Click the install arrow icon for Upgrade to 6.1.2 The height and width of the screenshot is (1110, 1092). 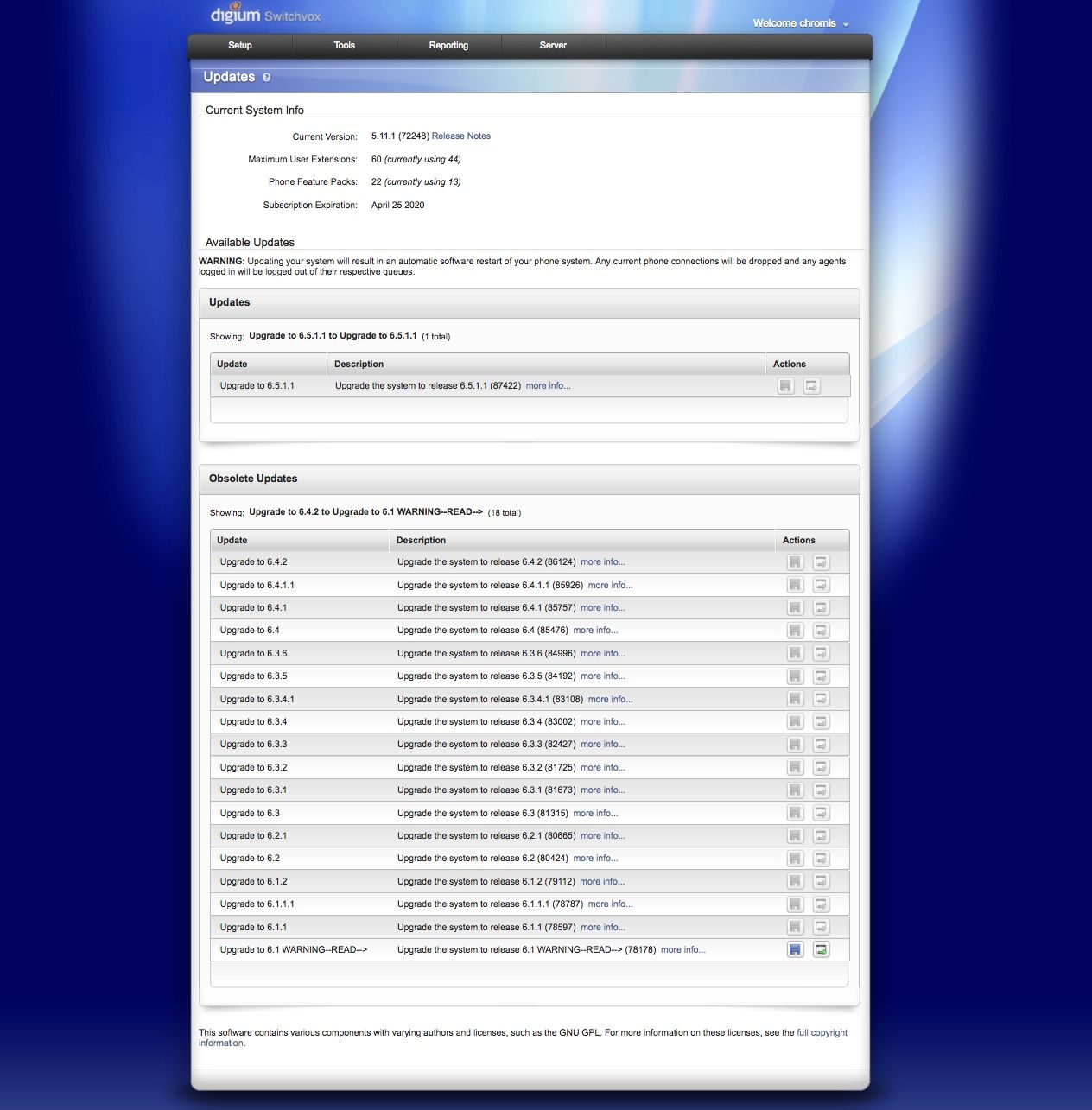click(822, 881)
